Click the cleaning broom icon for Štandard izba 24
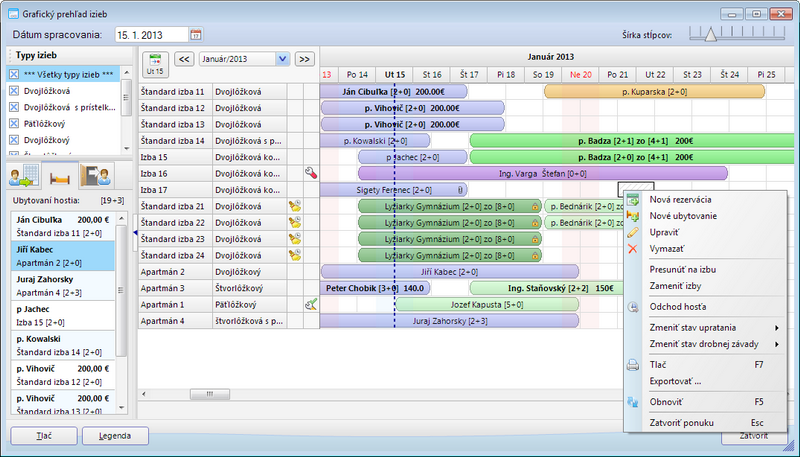The image size is (800, 457). click(295, 255)
